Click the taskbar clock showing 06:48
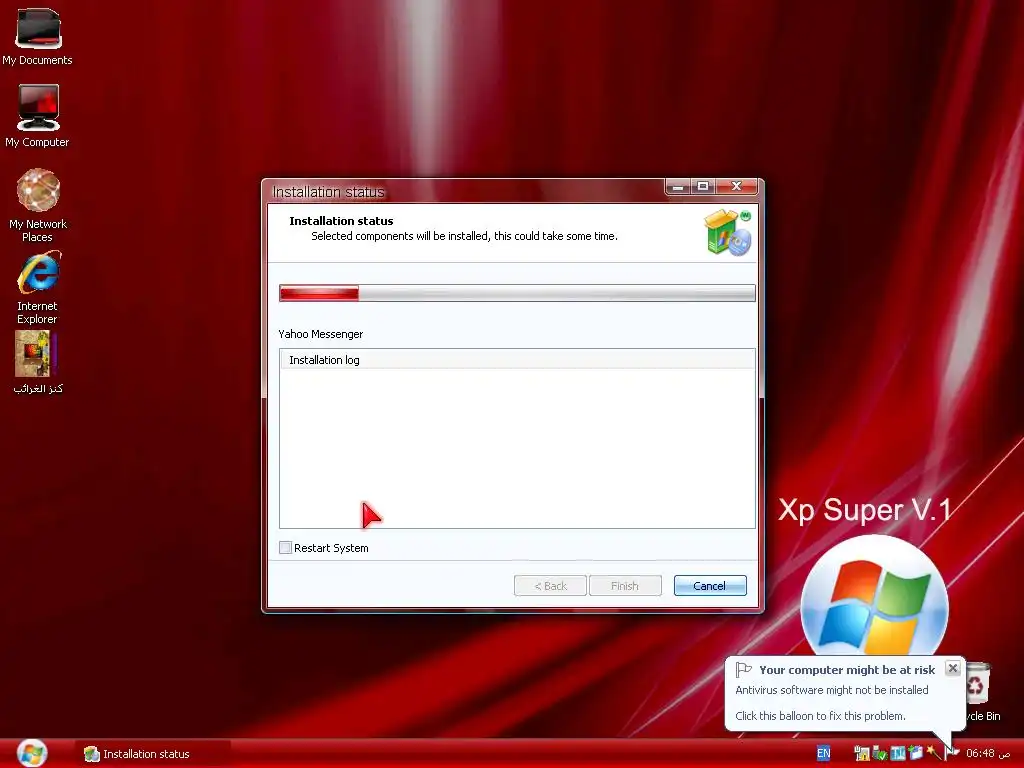The width and height of the screenshot is (1024, 768). coord(987,753)
